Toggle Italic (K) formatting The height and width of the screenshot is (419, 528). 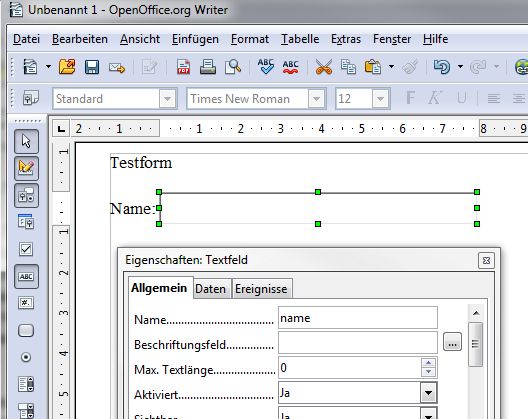(x=434, y=98)
